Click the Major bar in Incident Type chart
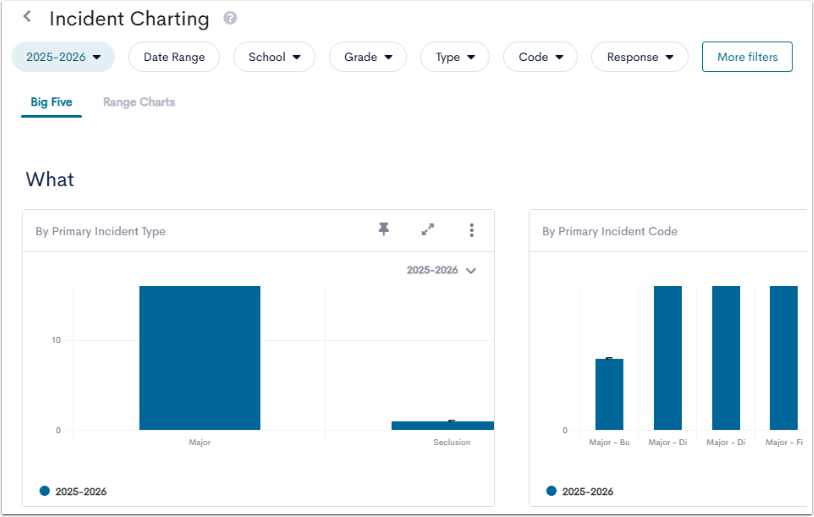814x517 pixels. click(200, 358)
